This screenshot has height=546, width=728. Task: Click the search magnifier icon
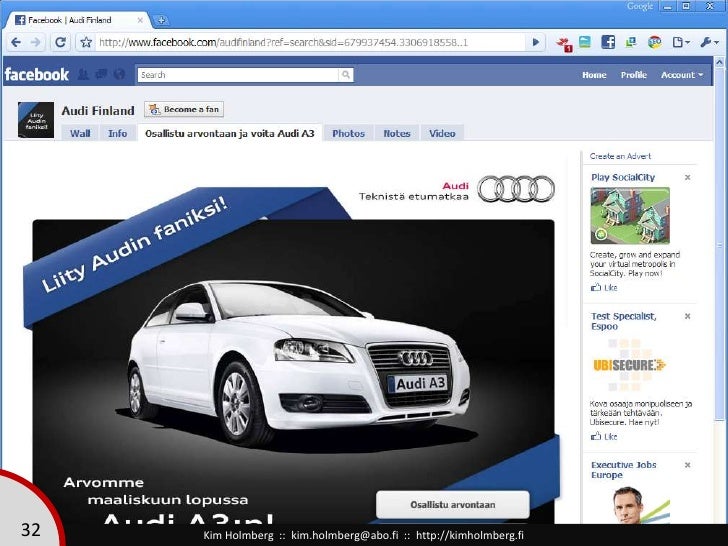coord(345,75)
